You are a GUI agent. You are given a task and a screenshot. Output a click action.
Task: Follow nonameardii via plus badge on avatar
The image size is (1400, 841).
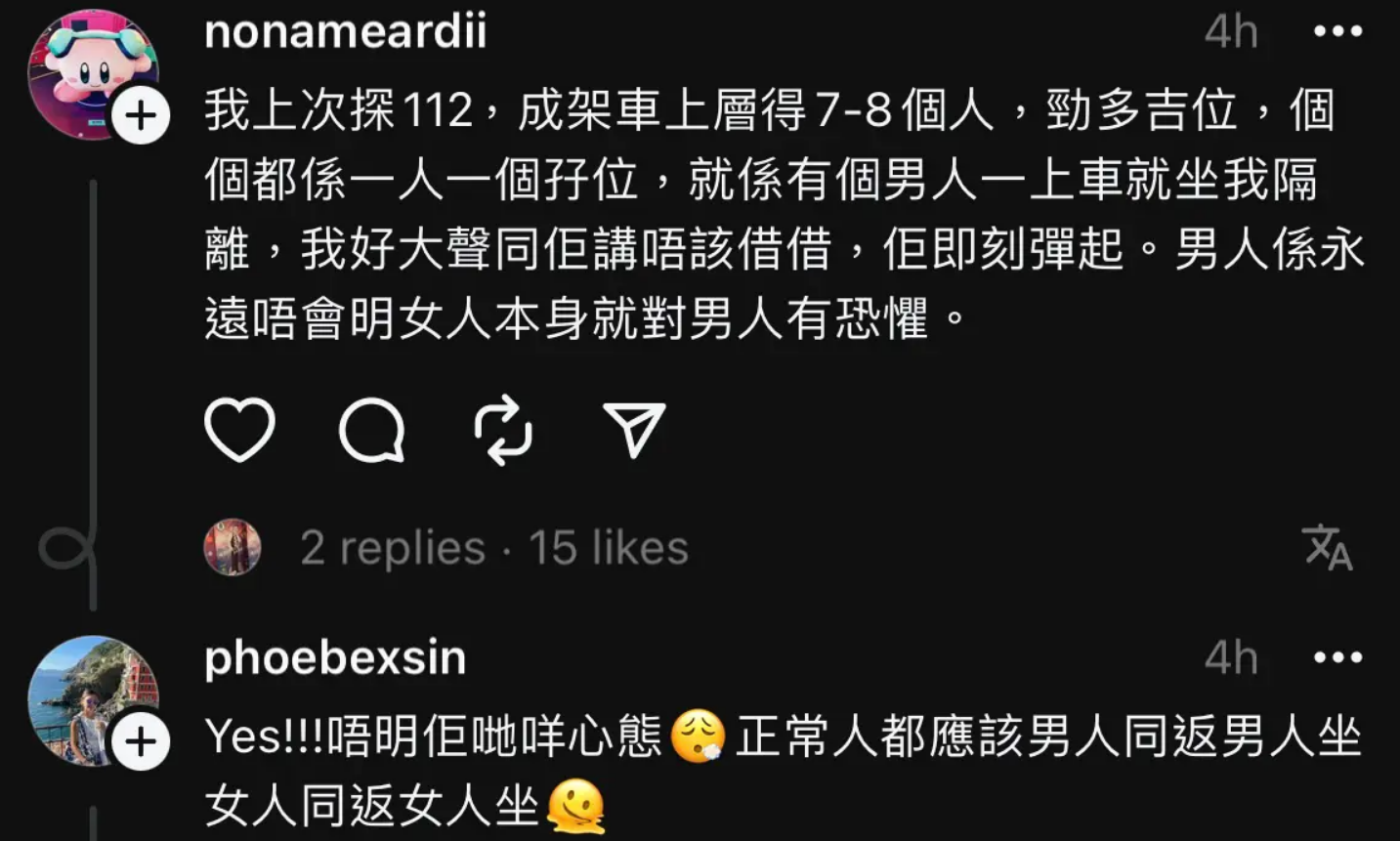[x=141, y=116]
